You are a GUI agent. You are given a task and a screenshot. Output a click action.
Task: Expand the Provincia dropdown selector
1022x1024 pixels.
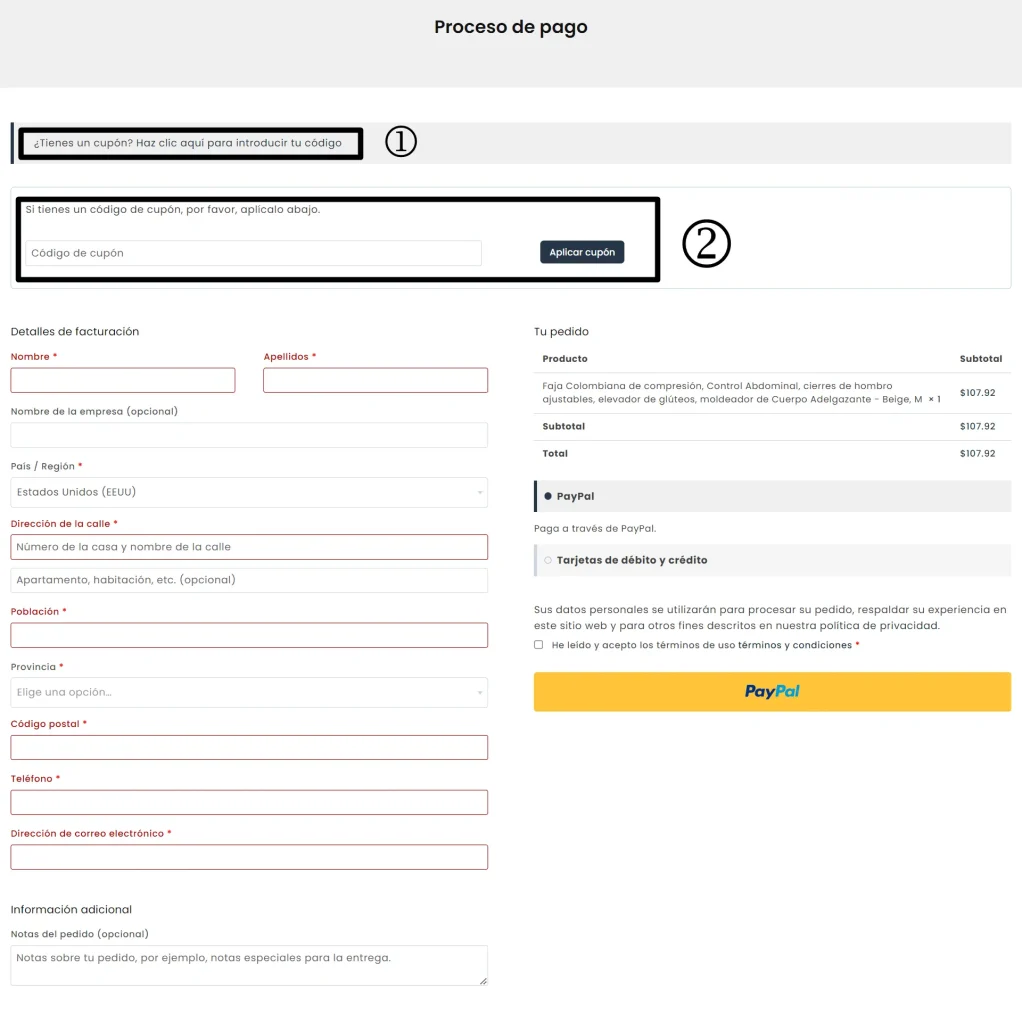tap(249, 692)
